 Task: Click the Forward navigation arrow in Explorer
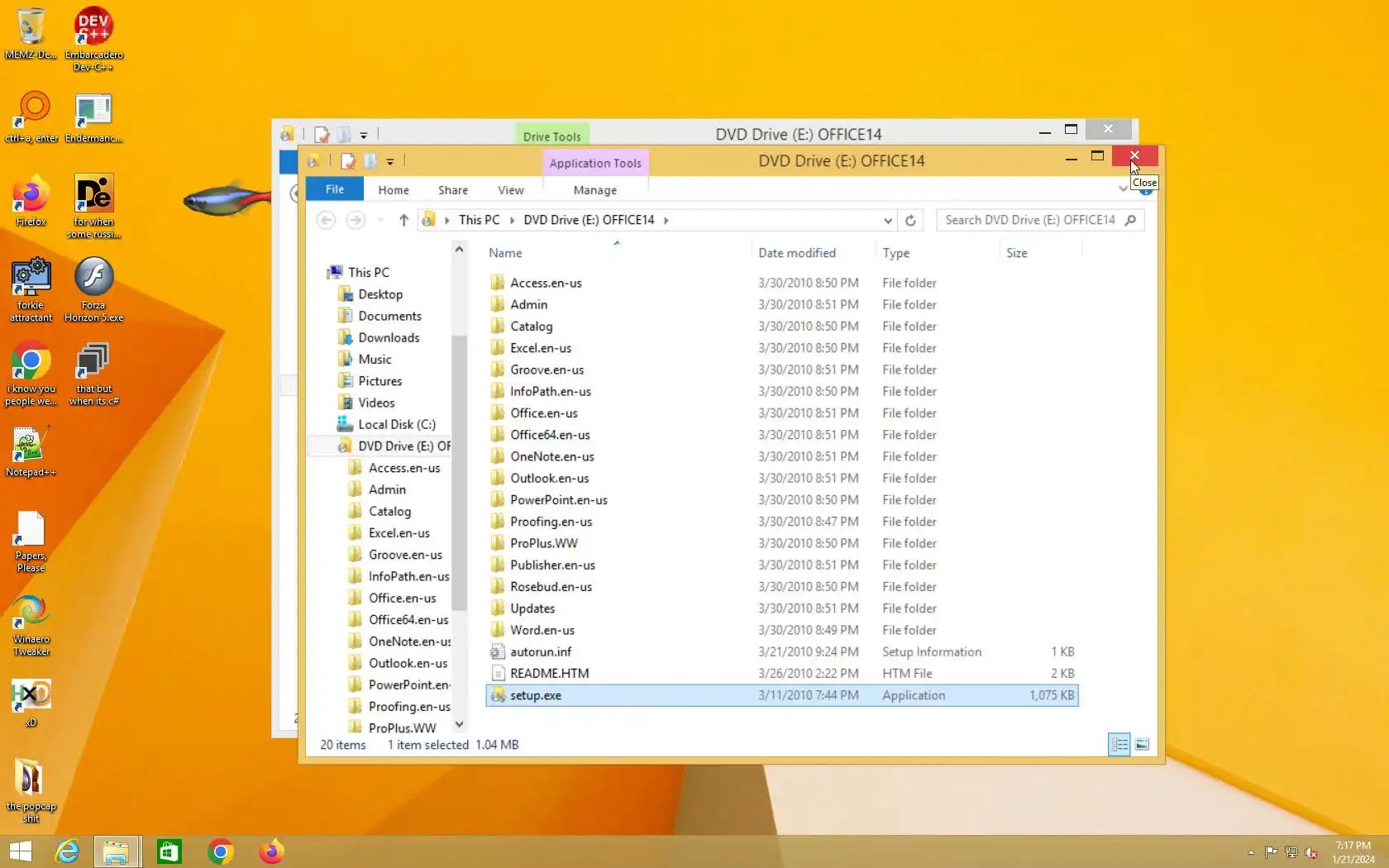[356, 220]
